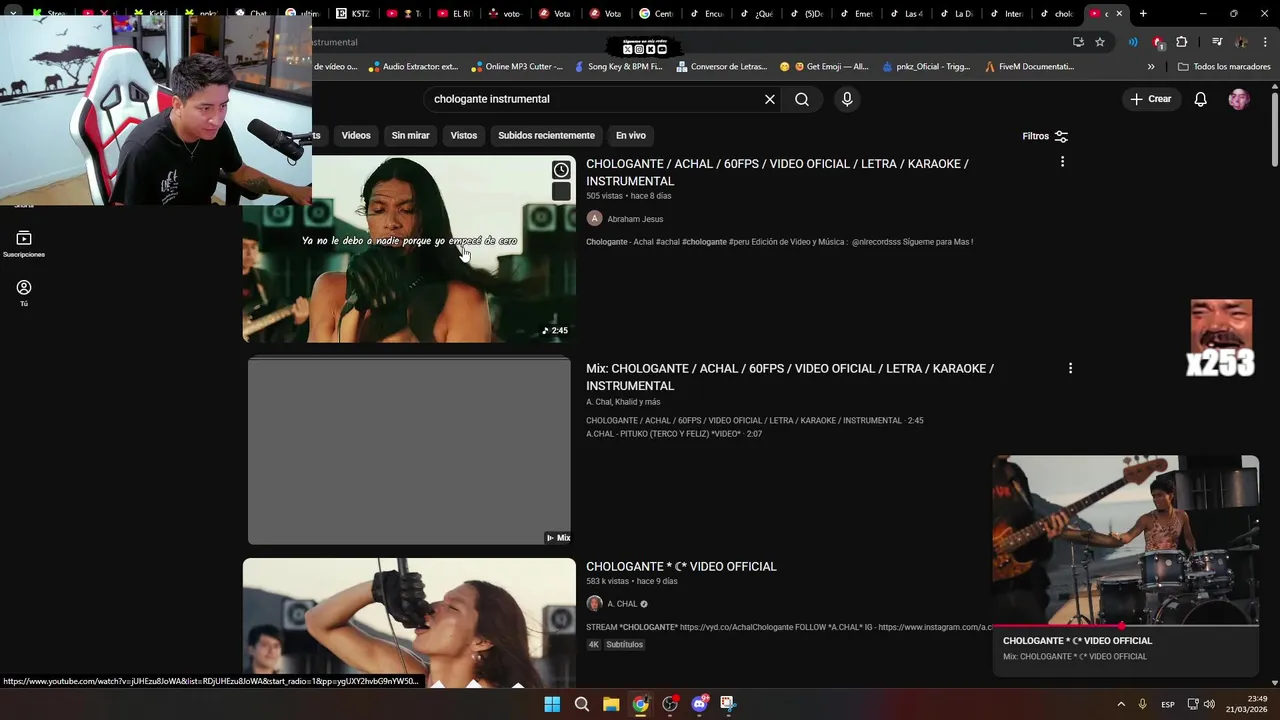Open YouTube notifications bell
Screen dimensions: 1280x720
pyautogui.click(x=1201, y=99)
